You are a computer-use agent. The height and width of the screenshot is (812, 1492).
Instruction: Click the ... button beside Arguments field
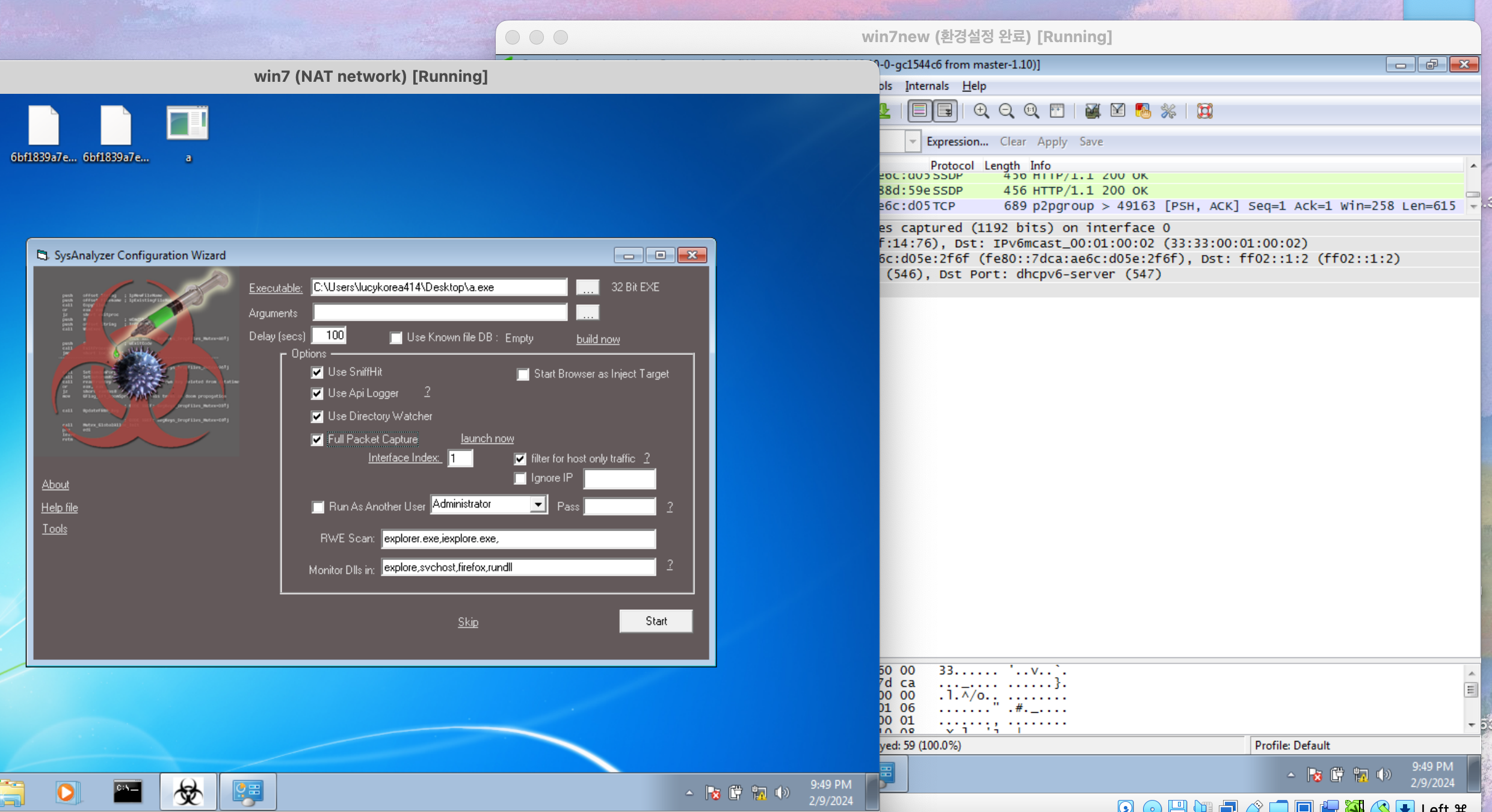pos(588,313)
